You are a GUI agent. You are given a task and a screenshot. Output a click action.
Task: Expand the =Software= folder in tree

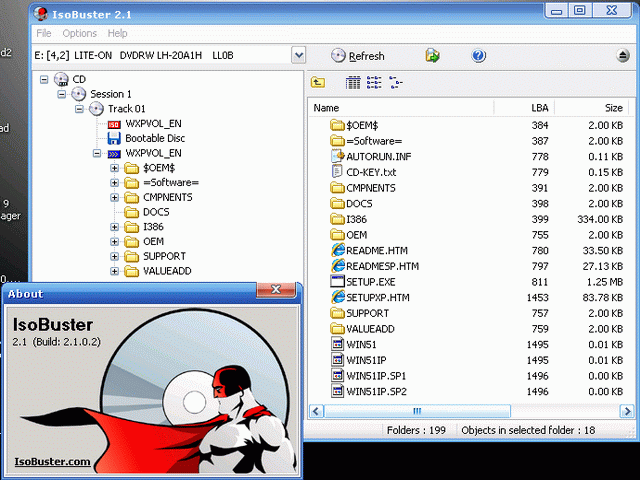[115, 183]
